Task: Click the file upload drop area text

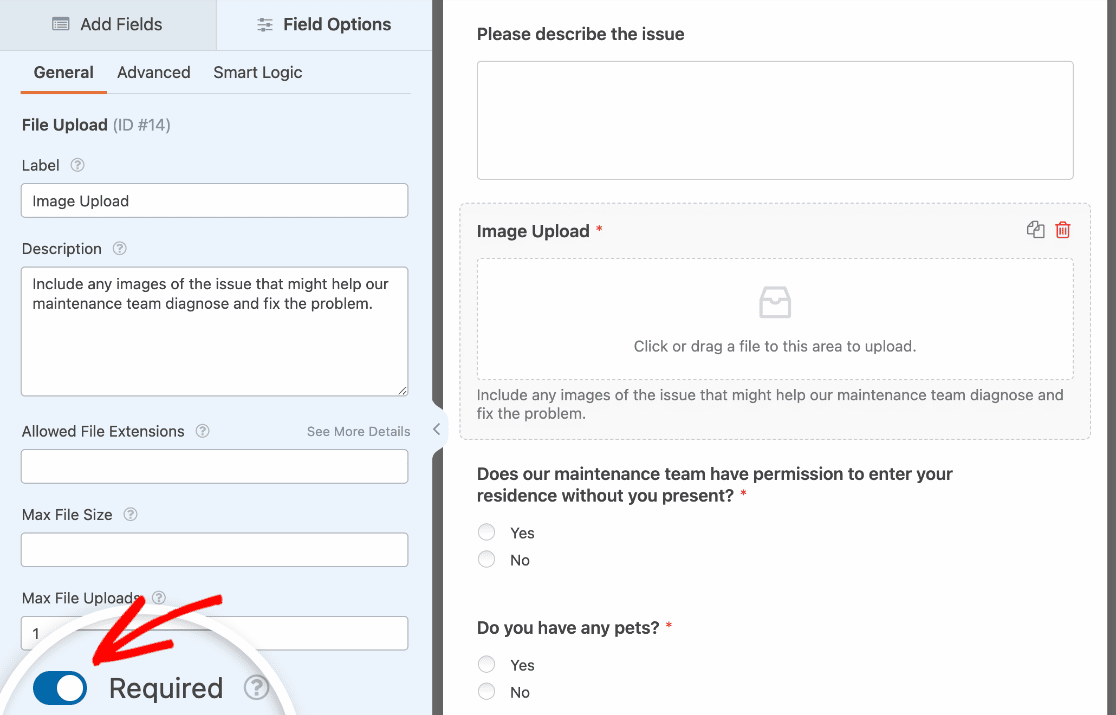Action: pyautogui.click(x=775, y=346)
